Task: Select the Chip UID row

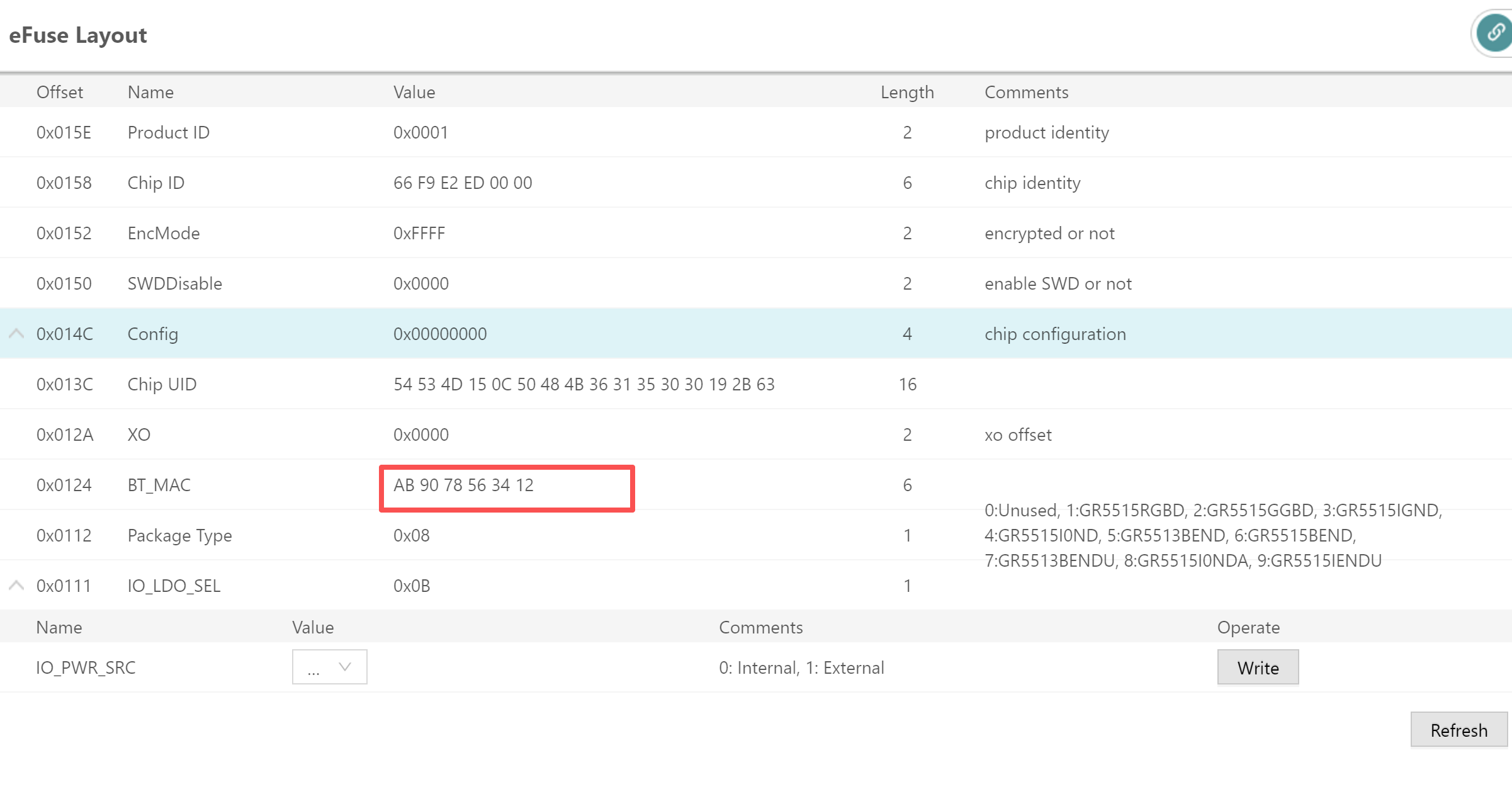Action: 756,384
